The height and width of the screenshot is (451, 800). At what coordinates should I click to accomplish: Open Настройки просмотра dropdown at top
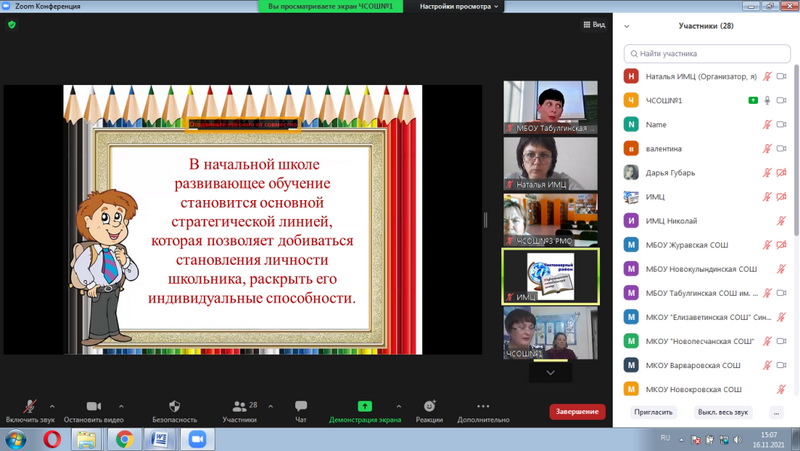coord(459,7)
